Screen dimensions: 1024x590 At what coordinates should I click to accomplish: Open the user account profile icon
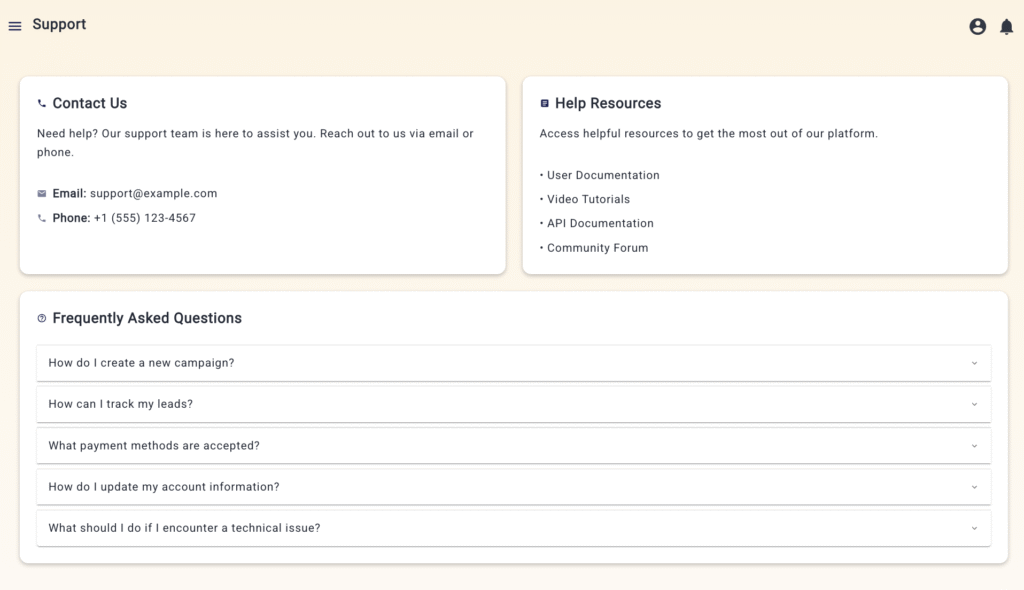978,27
